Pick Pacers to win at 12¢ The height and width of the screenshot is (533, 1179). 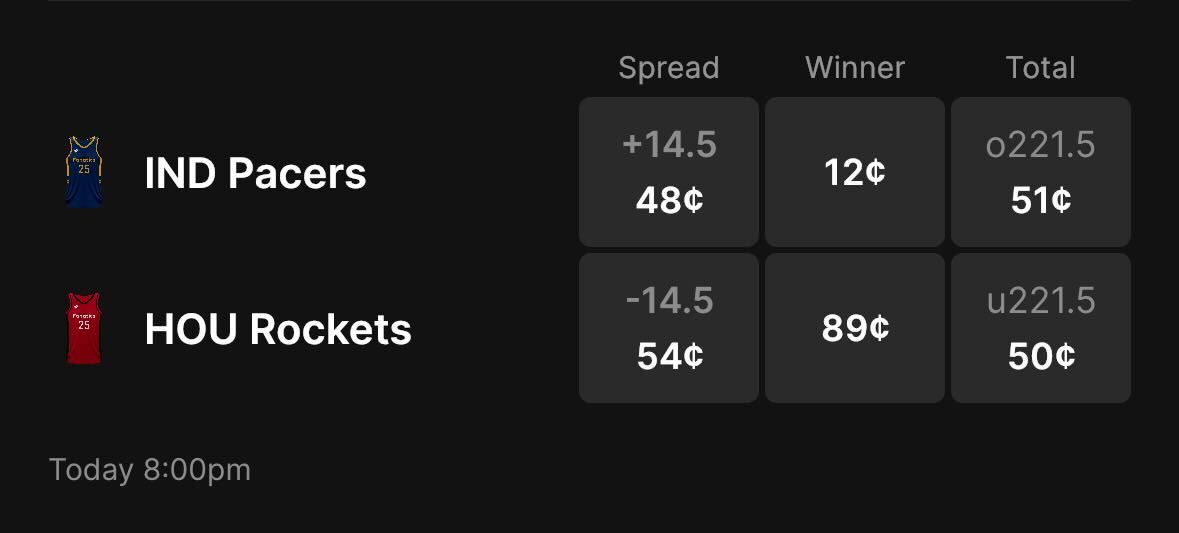click(x=855, y=172)
